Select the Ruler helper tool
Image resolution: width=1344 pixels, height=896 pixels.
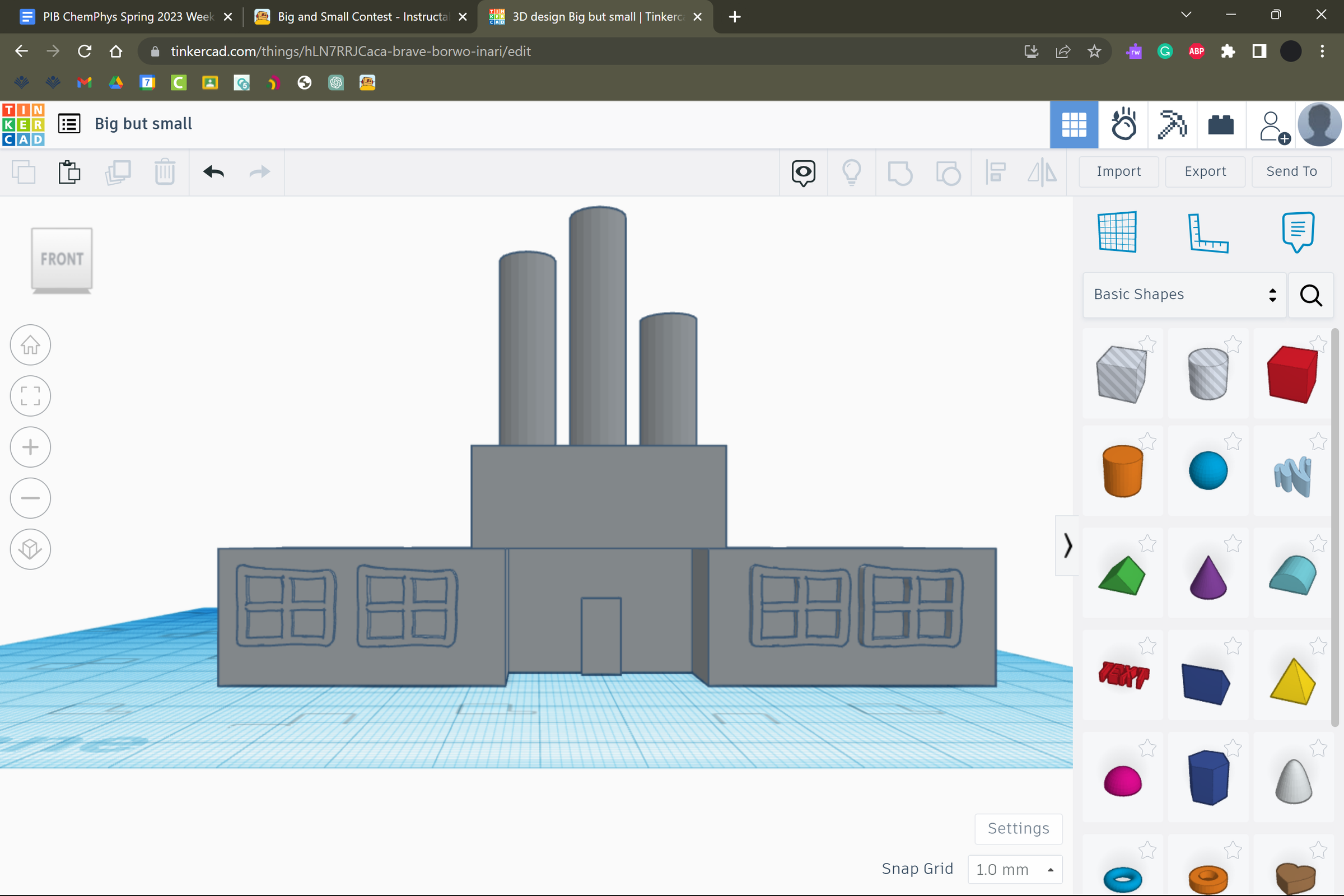[x=1207, y=232]
